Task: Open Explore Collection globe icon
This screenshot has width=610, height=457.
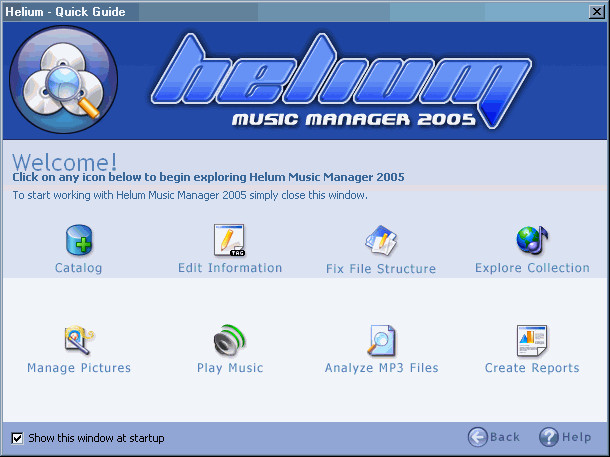Action: [532, 240]
